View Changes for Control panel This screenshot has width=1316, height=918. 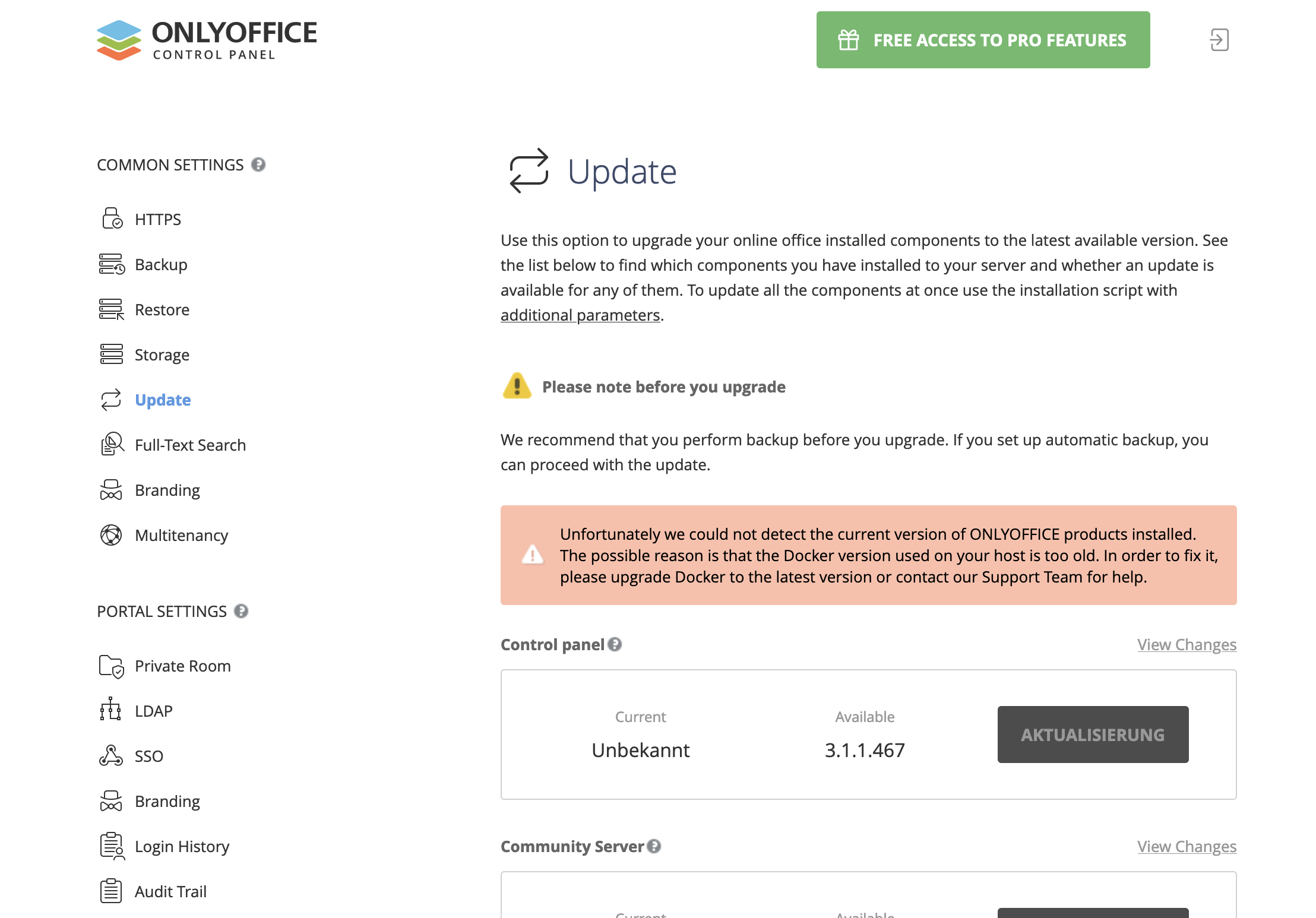tap(1187, 644)
